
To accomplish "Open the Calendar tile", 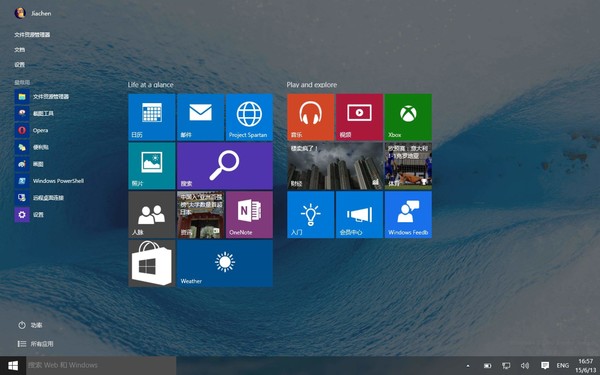I will 152,117.
